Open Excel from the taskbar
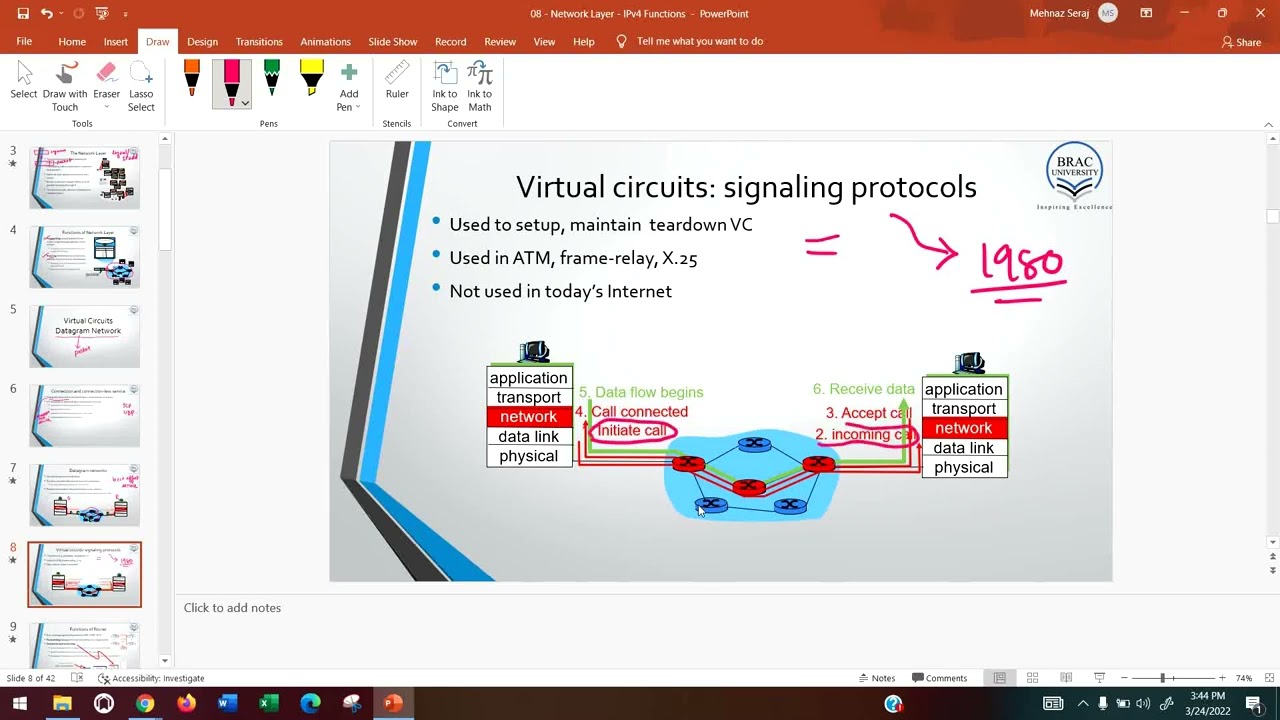Screen dimensions: 1280x720 (268, 704)
